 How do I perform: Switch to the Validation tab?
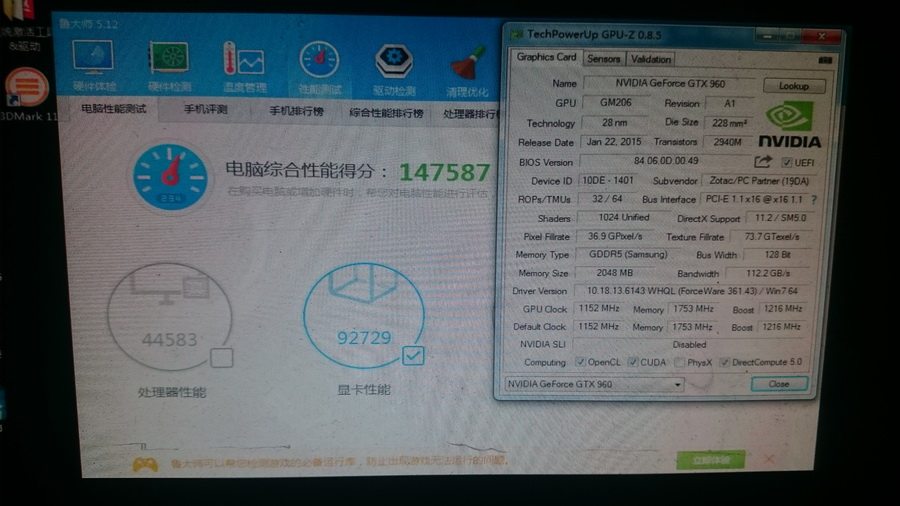[x=650, y=59]
